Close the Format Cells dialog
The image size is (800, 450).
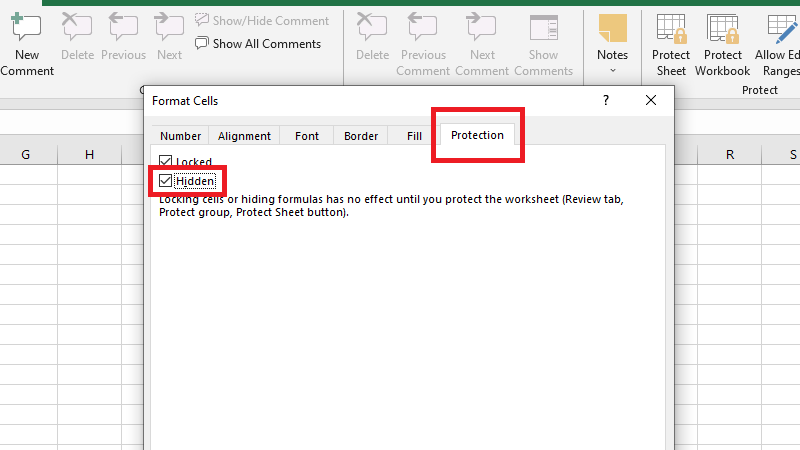point(651,101)
